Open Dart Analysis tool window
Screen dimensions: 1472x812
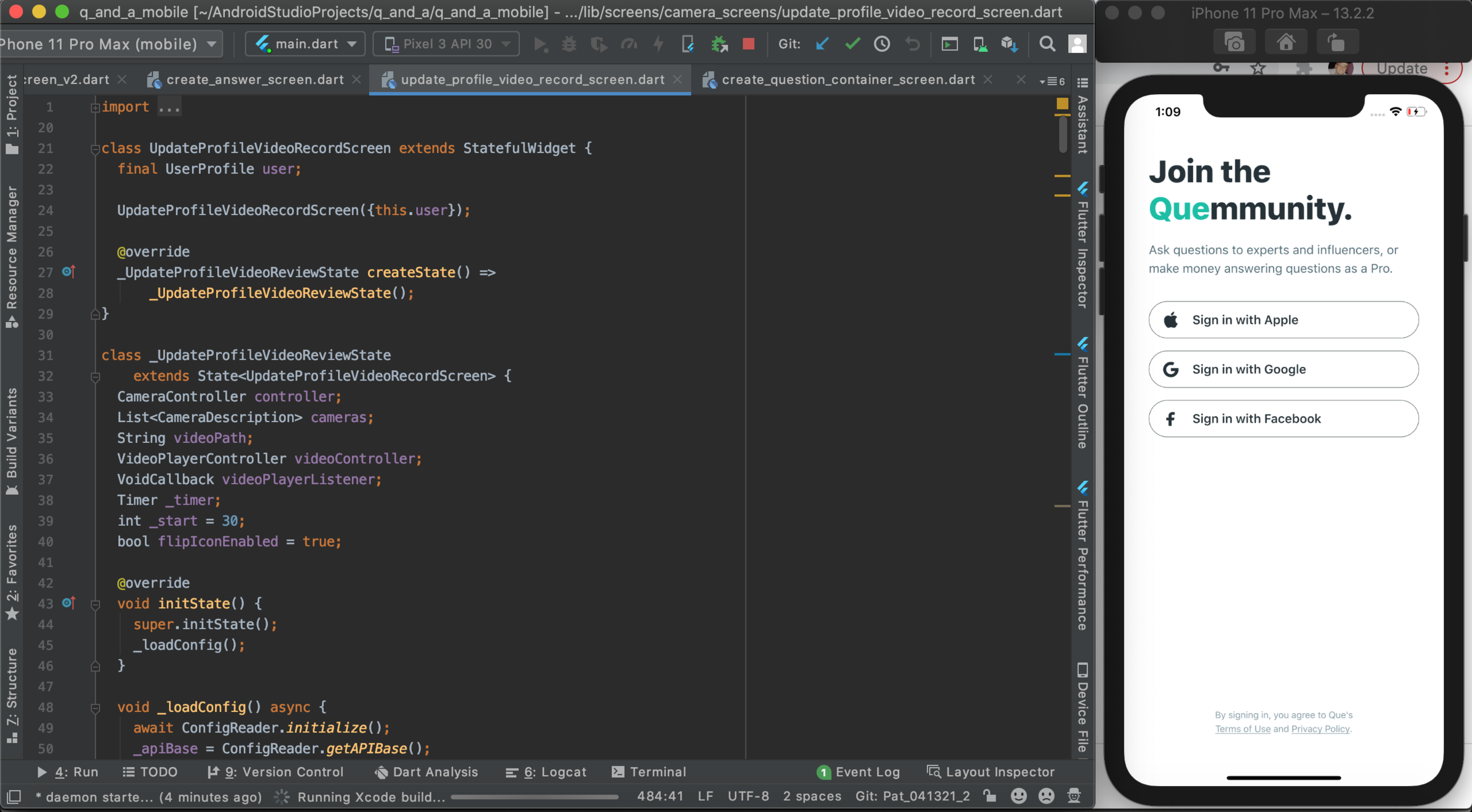point(426,772)
